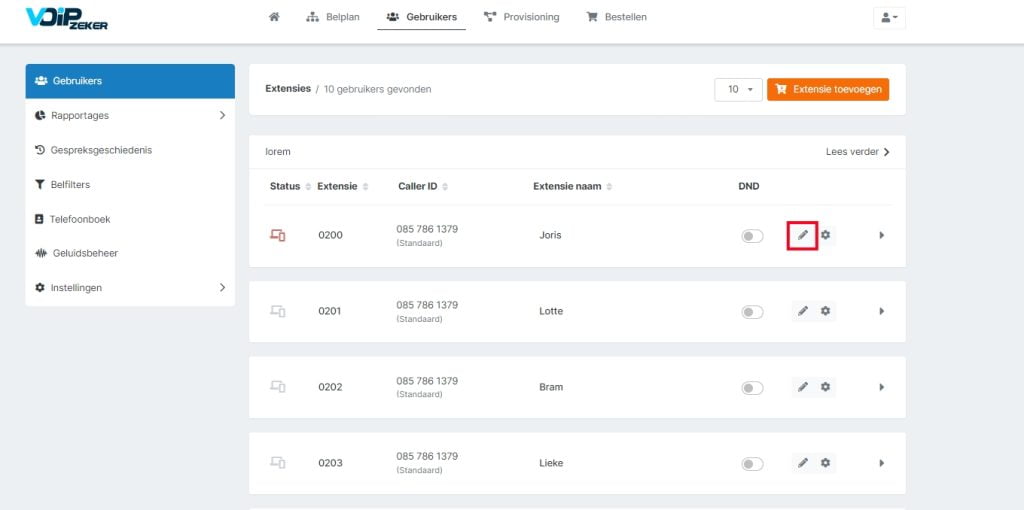The width and height of the screenshot is (1024, 510).
Task: Click extension number 0201
Action: tap(330, 311)
